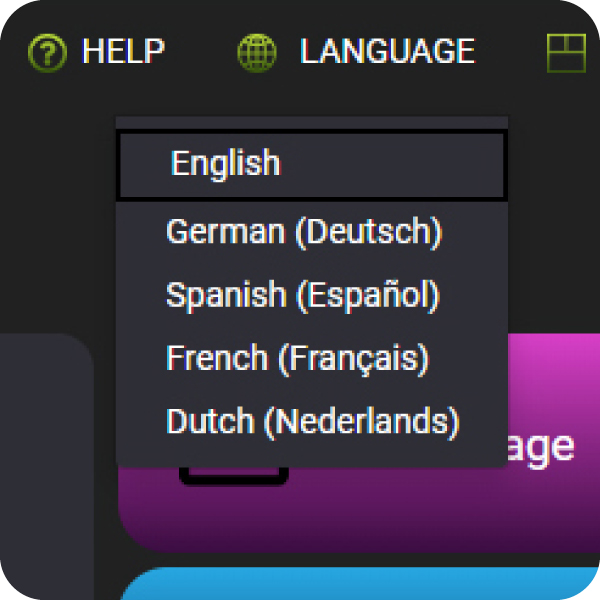Choose German (Deutsch) language option
This screenshot has height=600, width=600.
pos(304,232)
